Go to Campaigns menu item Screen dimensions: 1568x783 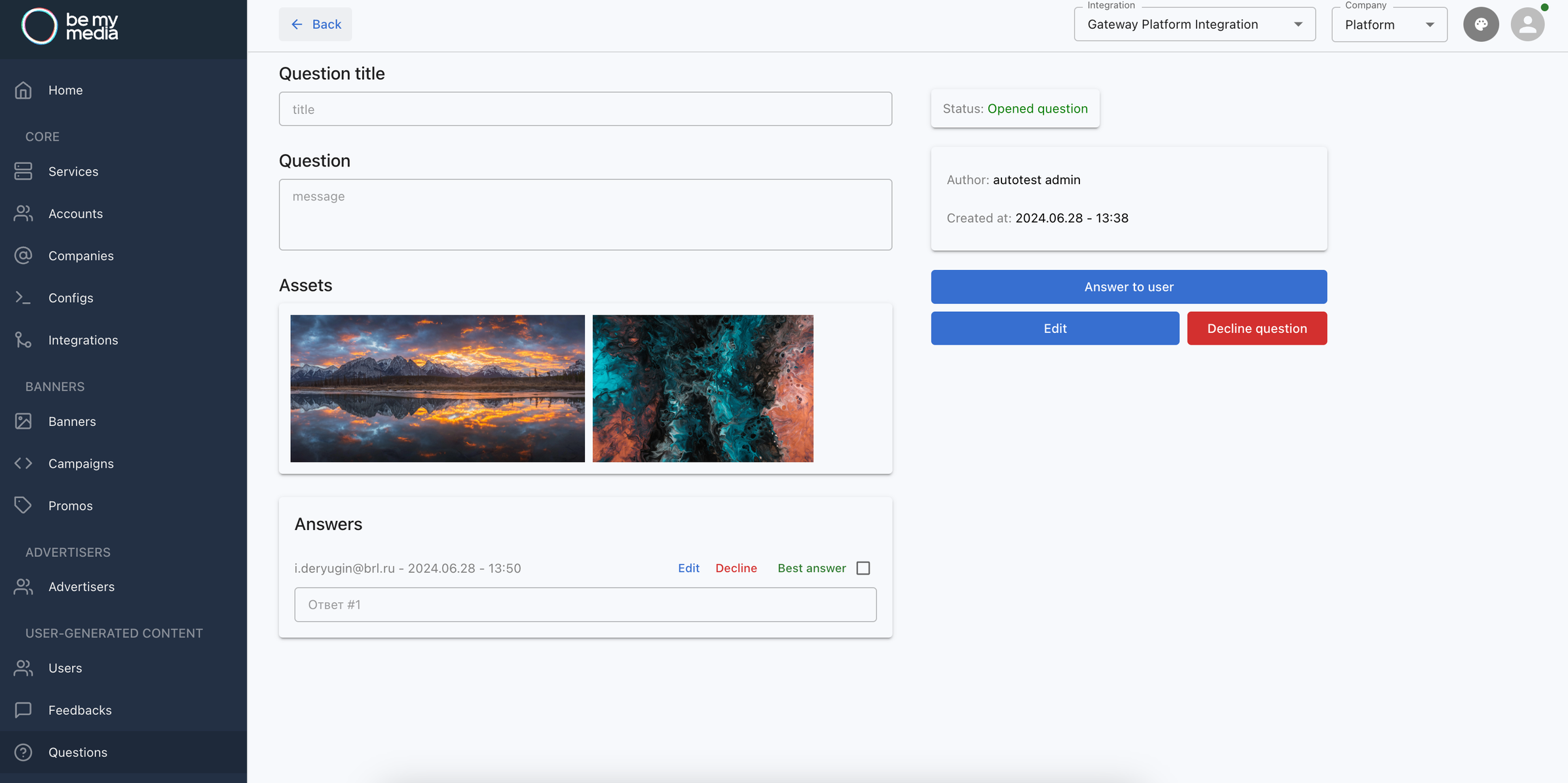81,463
